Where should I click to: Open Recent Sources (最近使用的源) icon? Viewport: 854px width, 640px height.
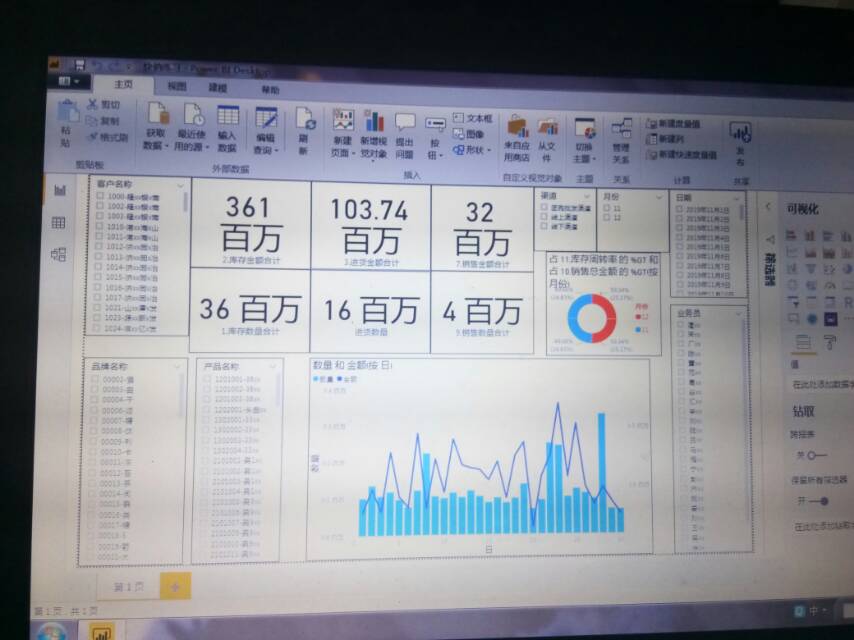193,114
